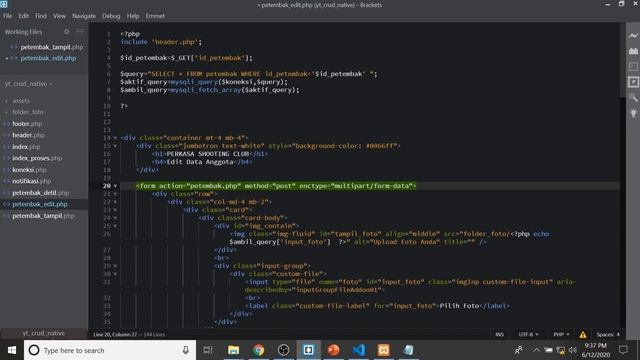This screenshot has width=640, height=360.
Task: Open the Navigate menu
Action: click(x=84, y=16)
